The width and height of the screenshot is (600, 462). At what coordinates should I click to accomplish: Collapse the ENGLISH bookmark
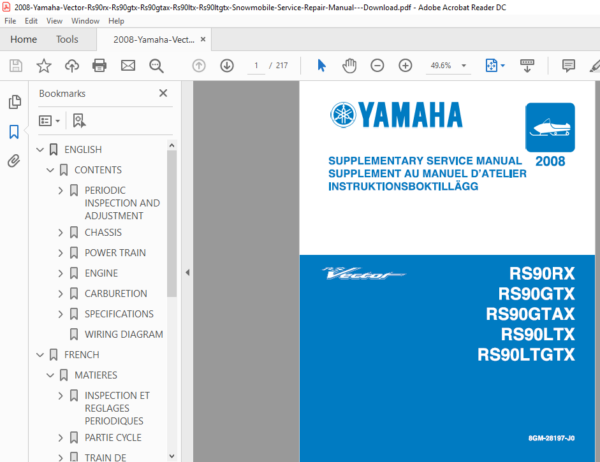point(40,150)
